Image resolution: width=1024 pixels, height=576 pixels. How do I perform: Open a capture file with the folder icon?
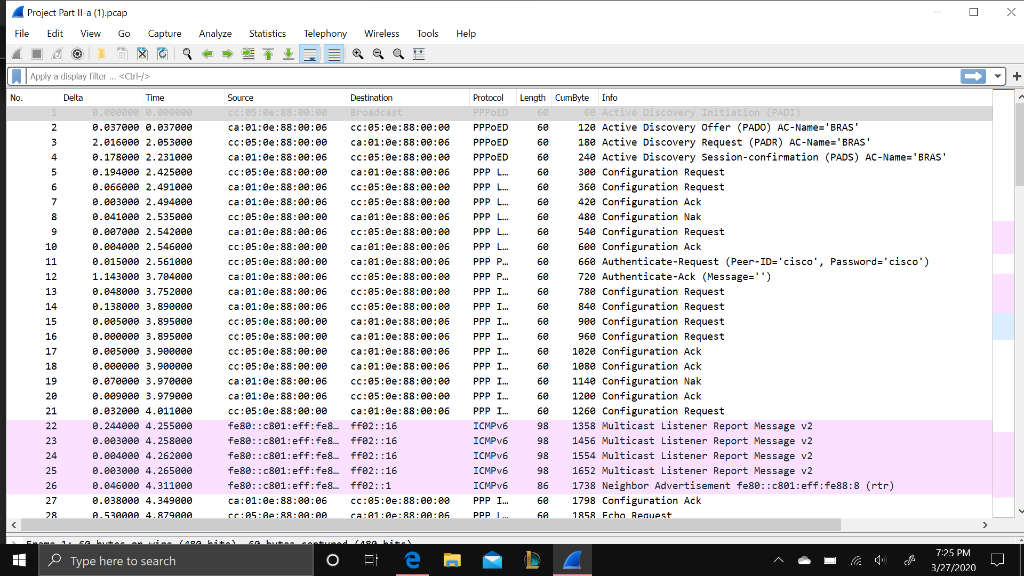coord(102,54)
